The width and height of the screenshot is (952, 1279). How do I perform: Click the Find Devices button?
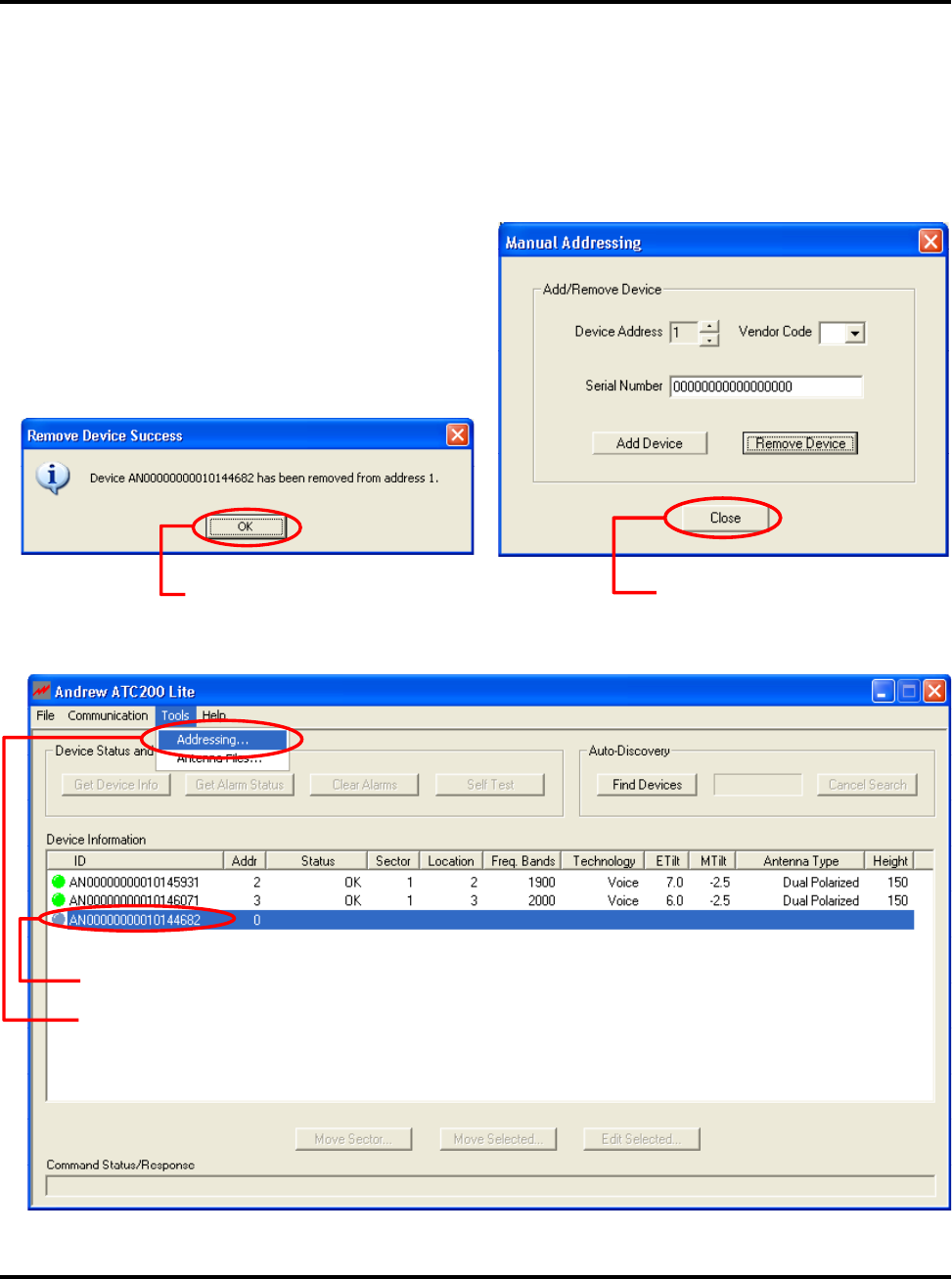coord(647,785)
